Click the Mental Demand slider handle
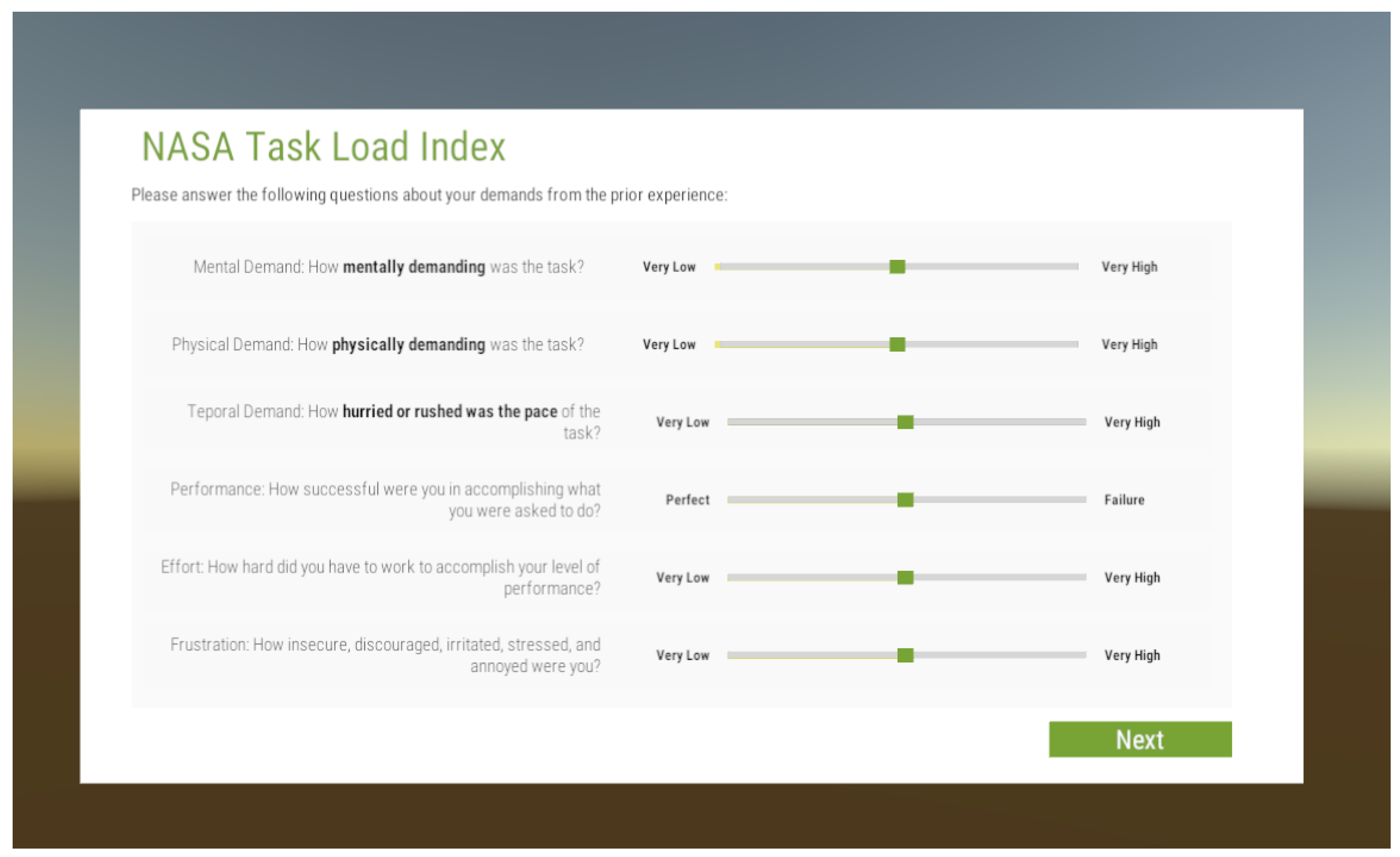Viewport: 1400px width, 857px height. point(897,266)
